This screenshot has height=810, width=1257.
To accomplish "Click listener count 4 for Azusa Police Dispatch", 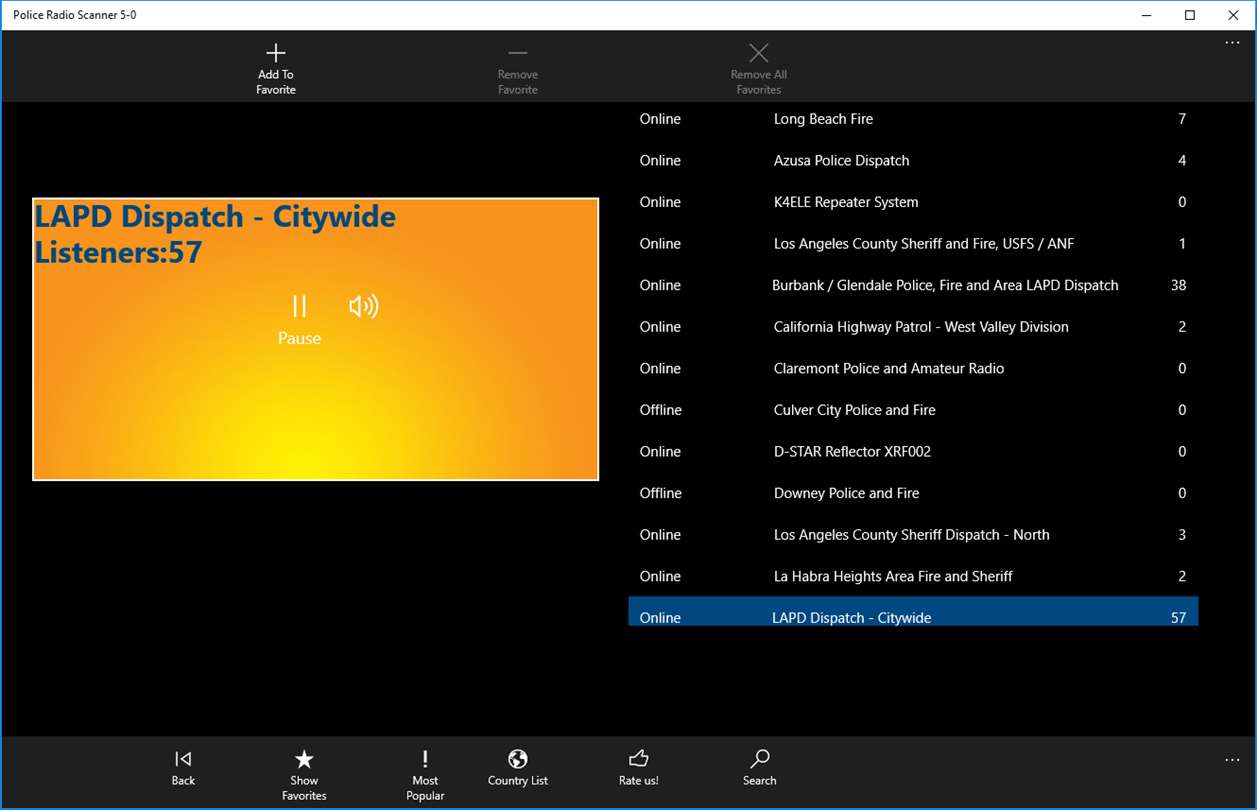I will pos(1182,161).
